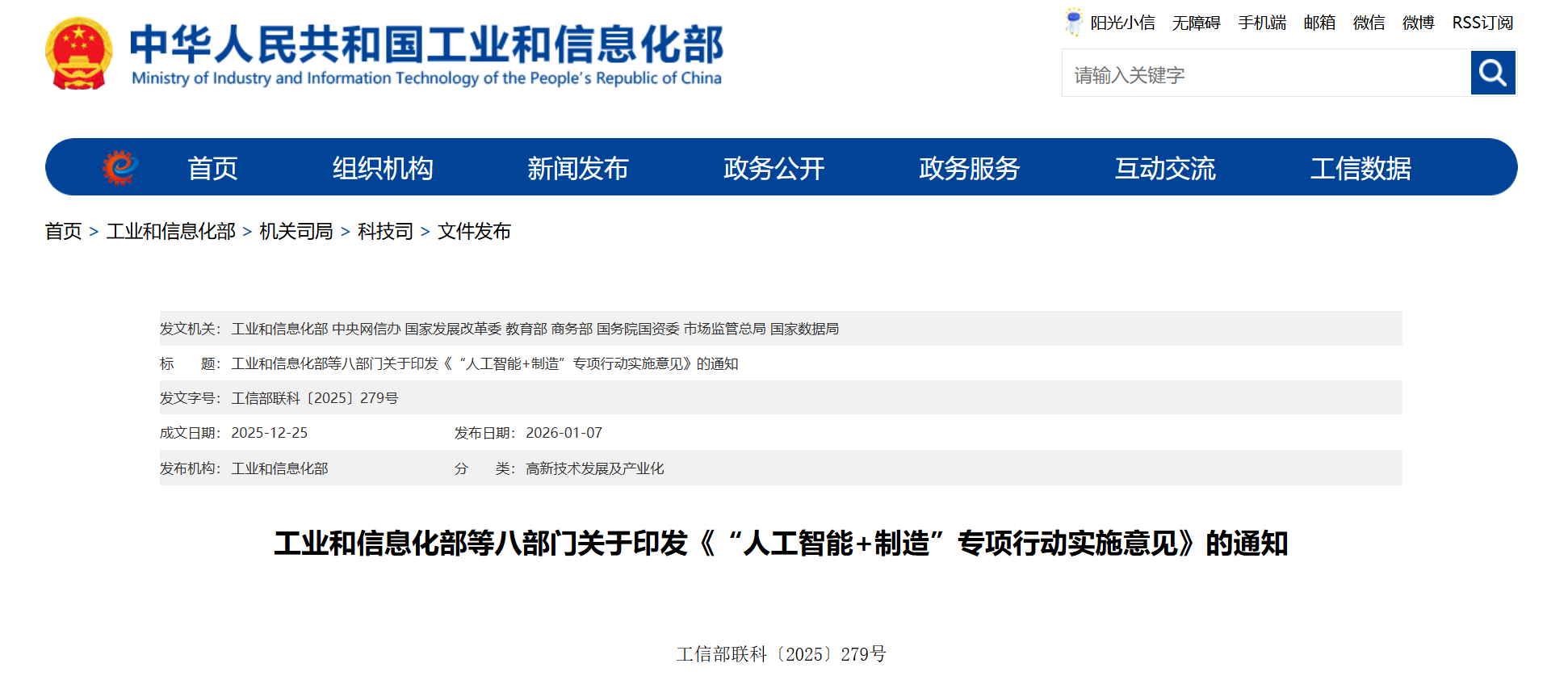
Task: Navigate to 互动交流 section
Action: (1164, 168)
